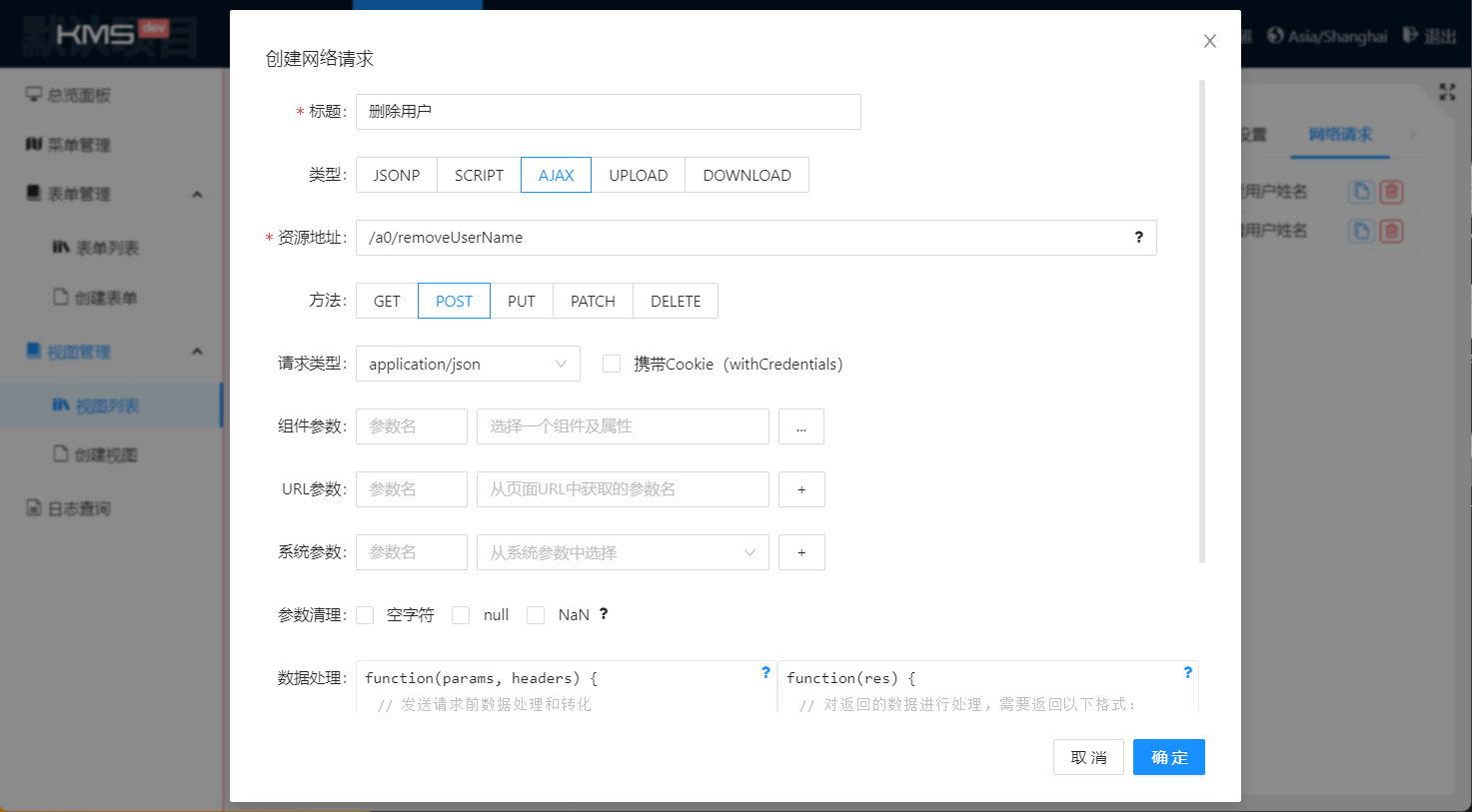1472x812 pixels.
Task: Click the plus button for 系统参数
Action: 801,552
